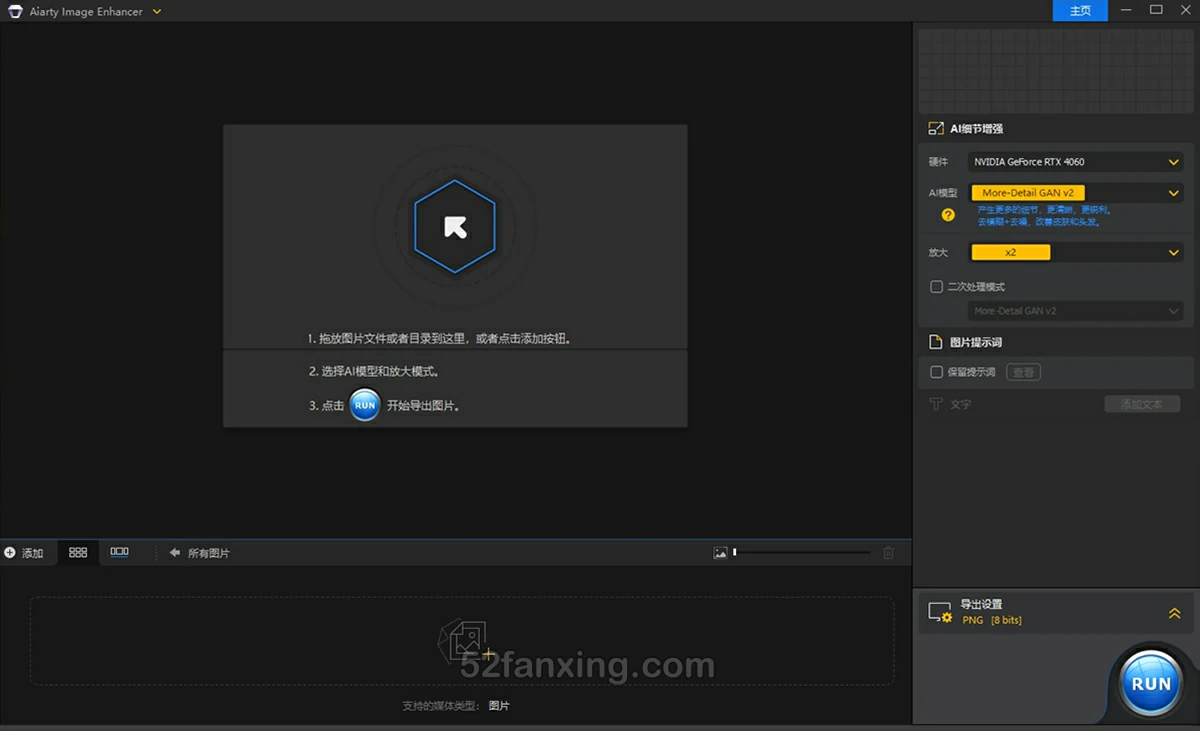
Task: Click the AI细节增强 section icon
Action: click(936, 128)
